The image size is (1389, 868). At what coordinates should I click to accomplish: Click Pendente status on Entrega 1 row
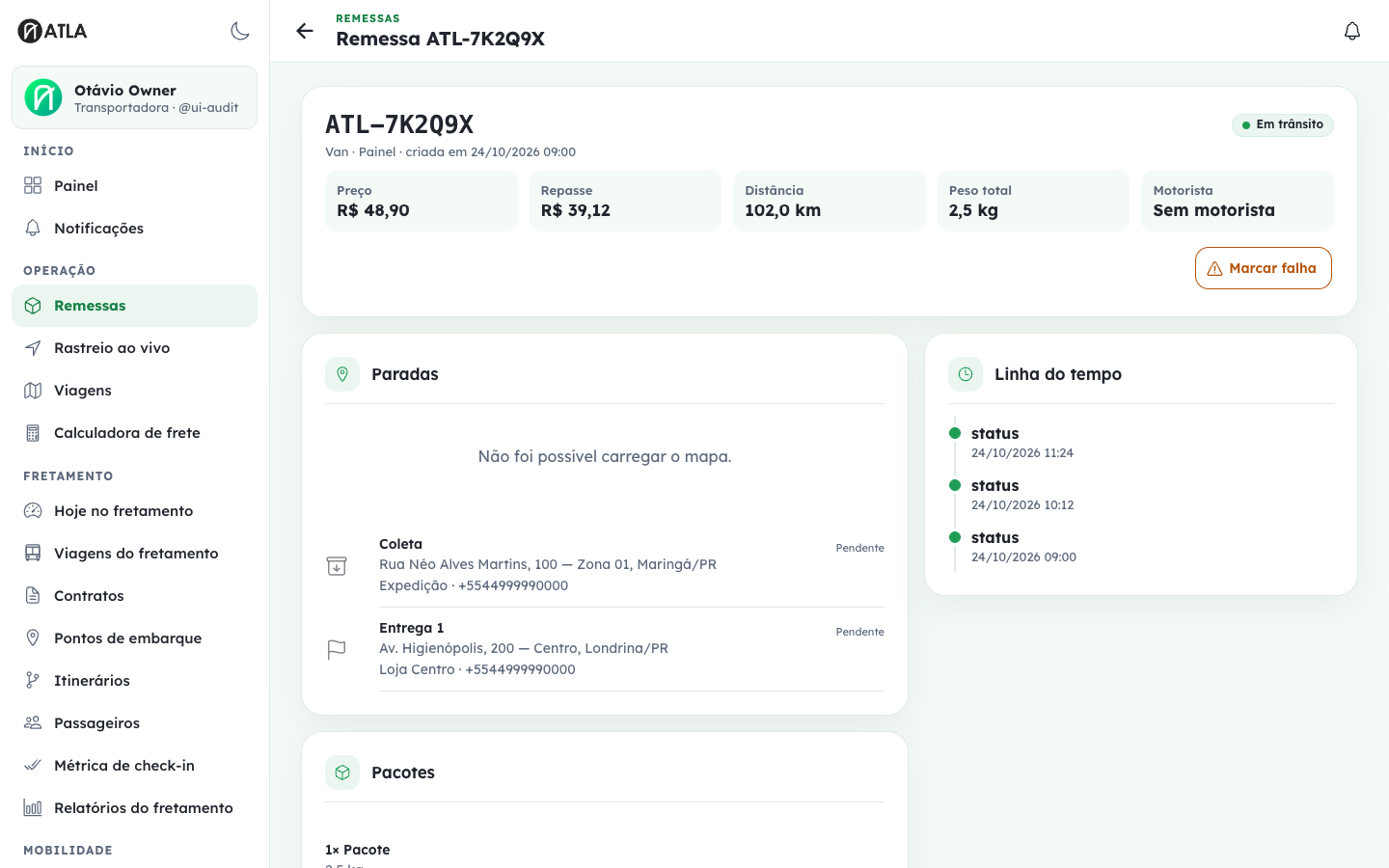click(859, 632)
